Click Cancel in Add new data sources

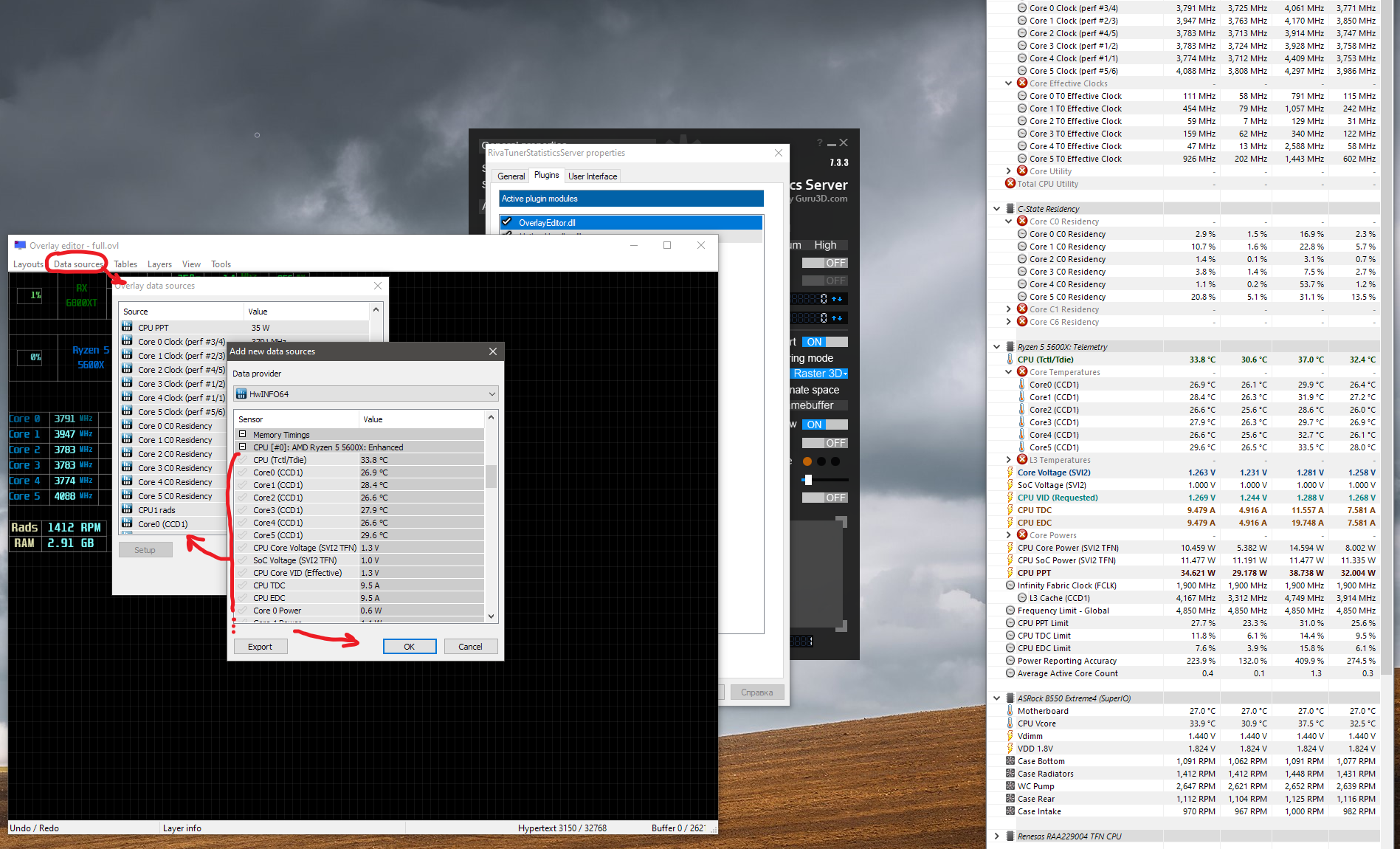coord(470,647)
